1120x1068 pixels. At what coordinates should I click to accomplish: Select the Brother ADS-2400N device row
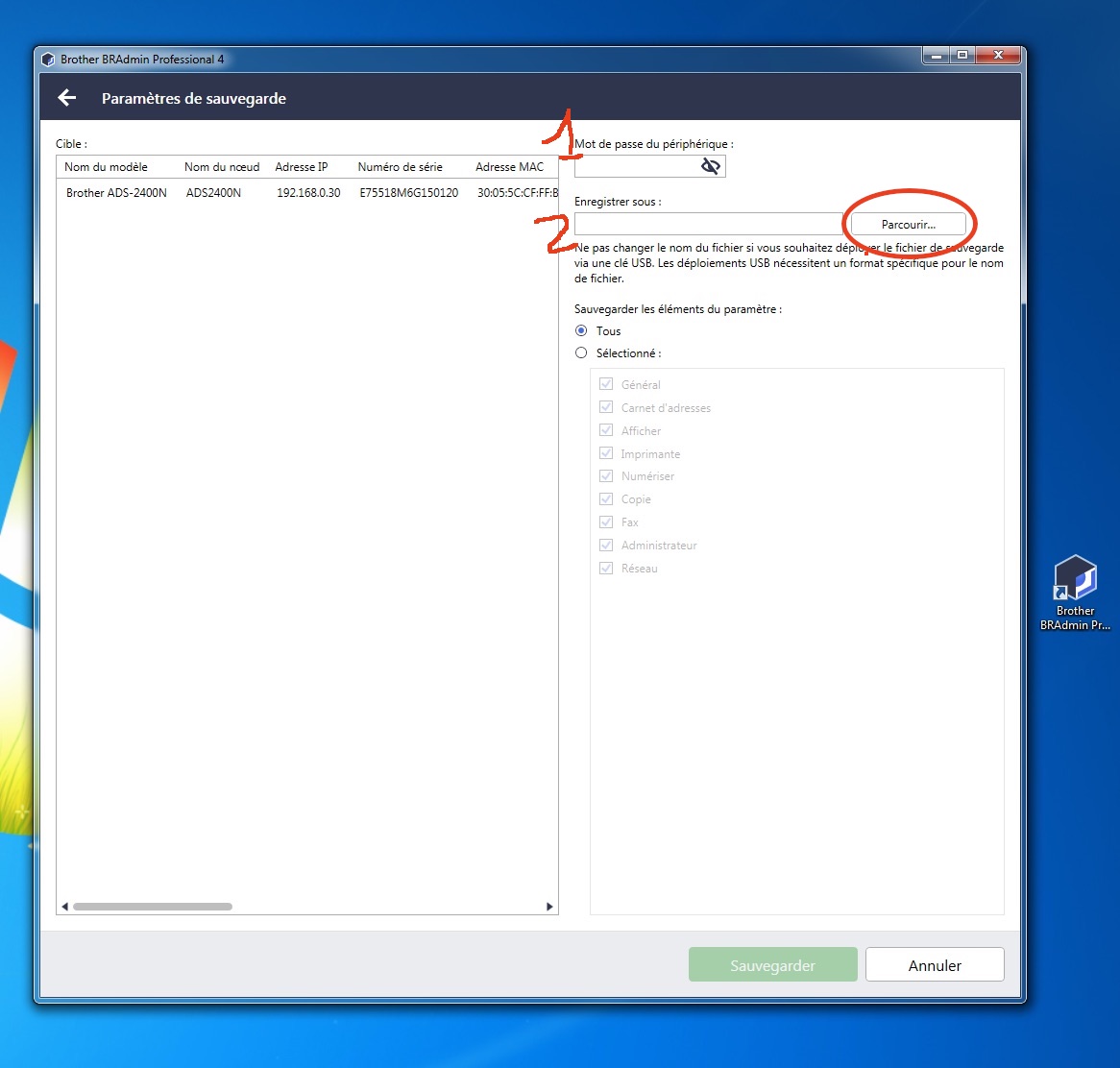pyautogui.click(x=307, y=193)
